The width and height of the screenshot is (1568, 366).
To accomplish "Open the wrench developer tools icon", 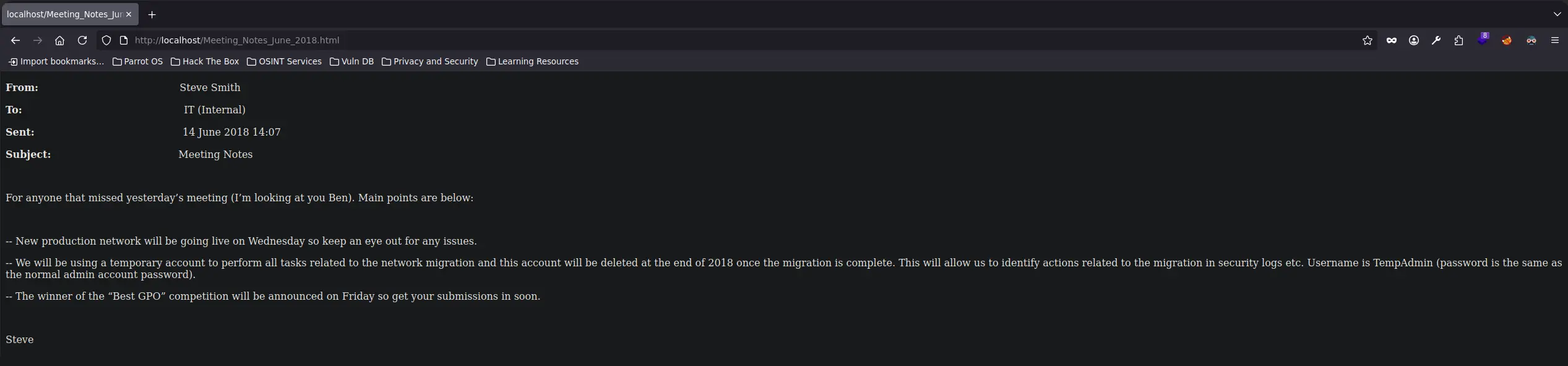I will point(1436,40).
